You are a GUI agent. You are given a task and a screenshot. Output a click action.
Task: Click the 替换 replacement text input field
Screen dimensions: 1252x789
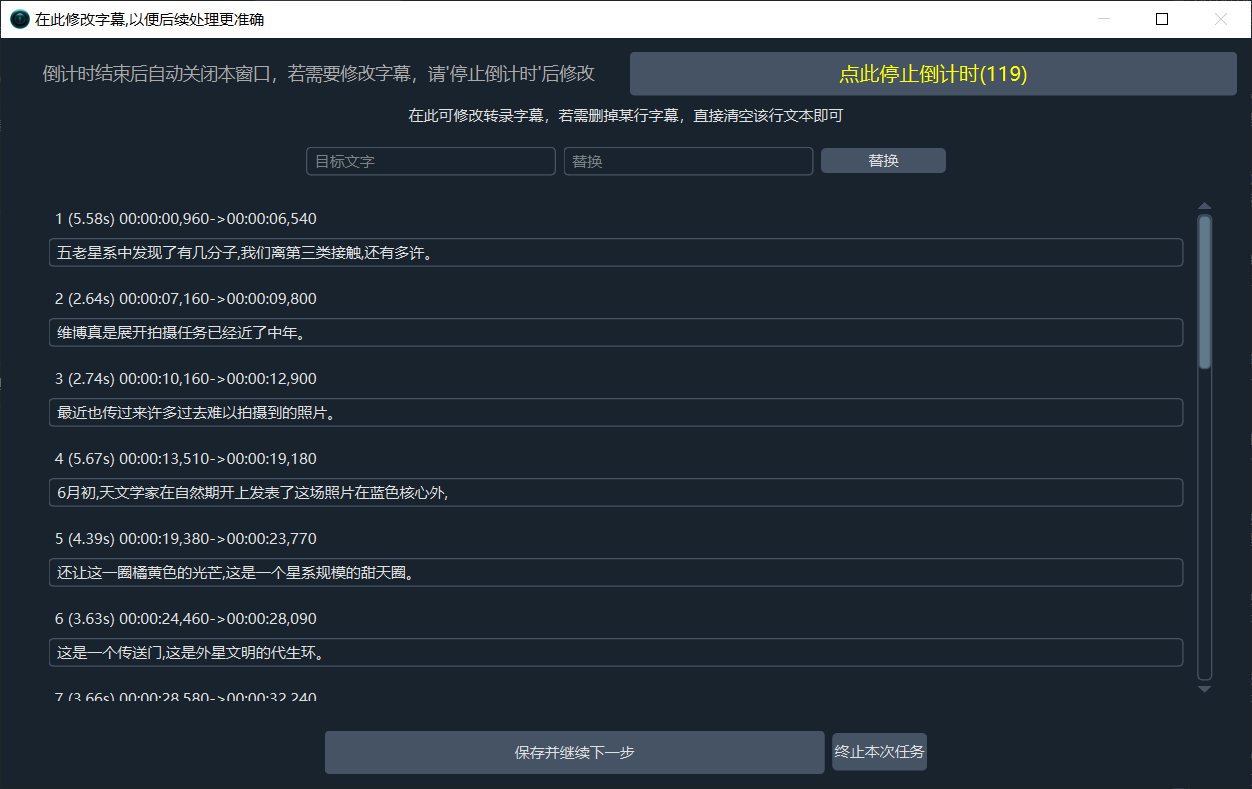(x=688, y=161)
